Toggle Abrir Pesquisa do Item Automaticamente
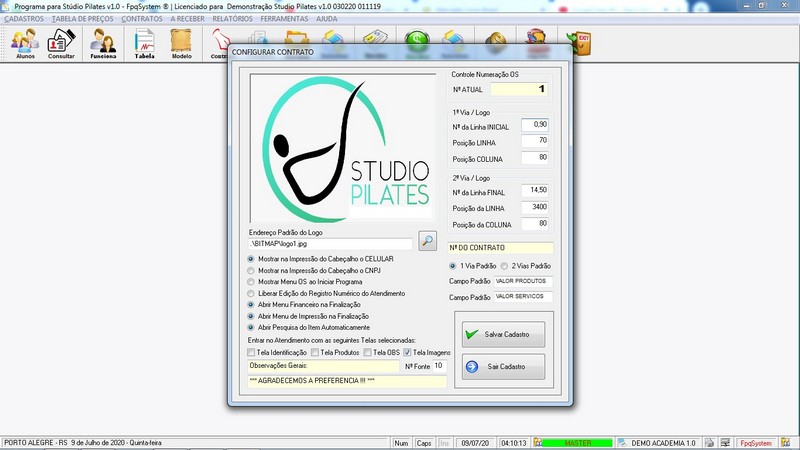 (x=251, y=328)
